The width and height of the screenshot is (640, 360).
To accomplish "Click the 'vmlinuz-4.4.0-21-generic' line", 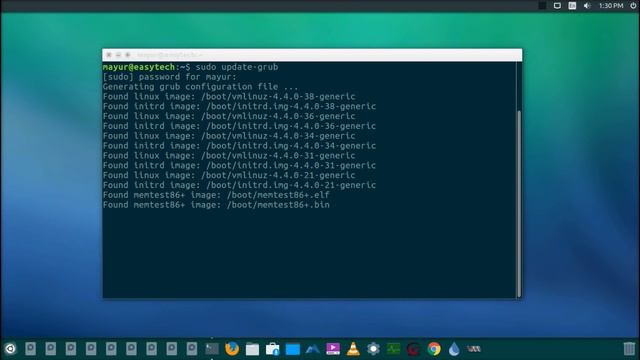I will tap(229, 175).
